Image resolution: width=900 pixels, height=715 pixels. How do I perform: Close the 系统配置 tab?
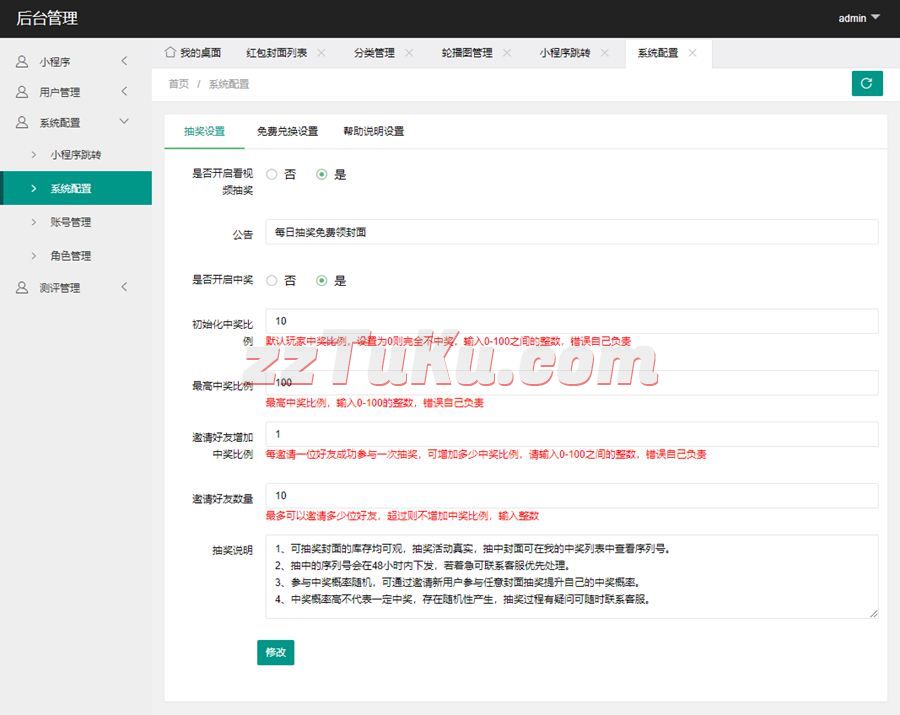point(693,53)
